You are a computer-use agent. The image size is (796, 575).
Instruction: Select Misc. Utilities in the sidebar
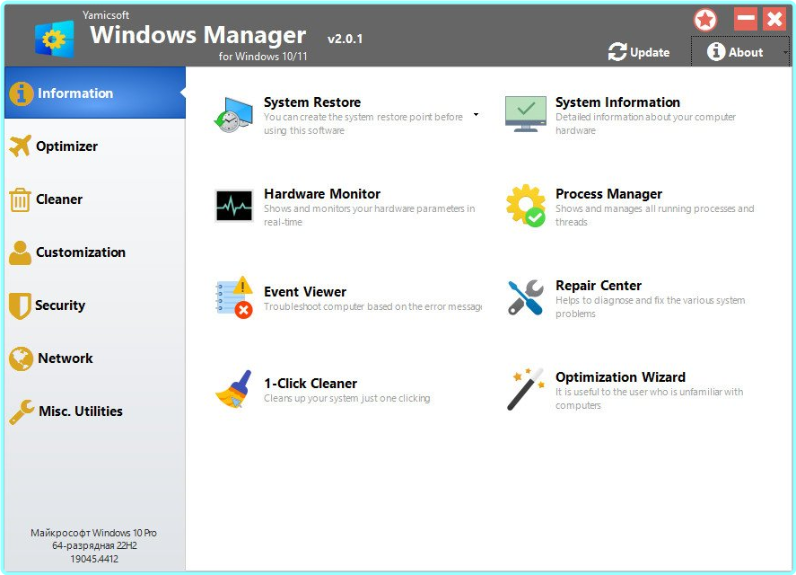[80, 411]
